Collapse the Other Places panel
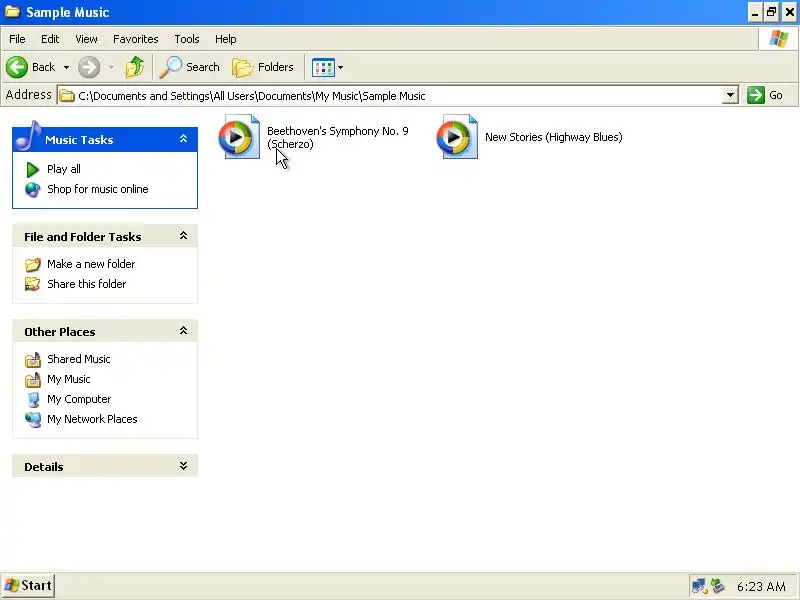 [x=183, y=331]
